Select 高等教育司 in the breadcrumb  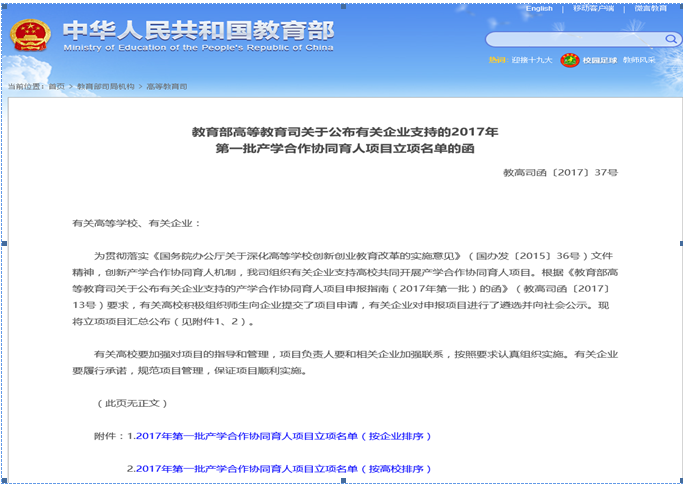166,87
